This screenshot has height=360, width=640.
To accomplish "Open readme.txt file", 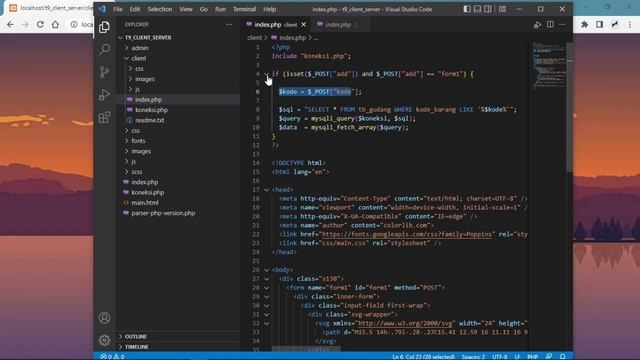I will coord(149,120).
